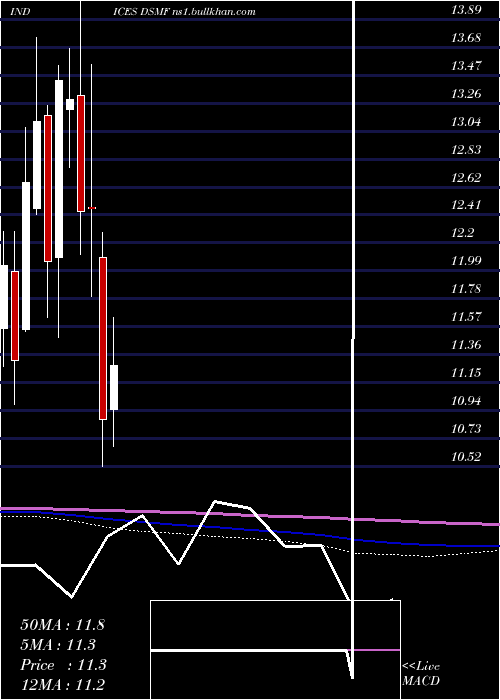Click the 13.68 price axis label
Screen dimensions: 500x700
point(466,38)
